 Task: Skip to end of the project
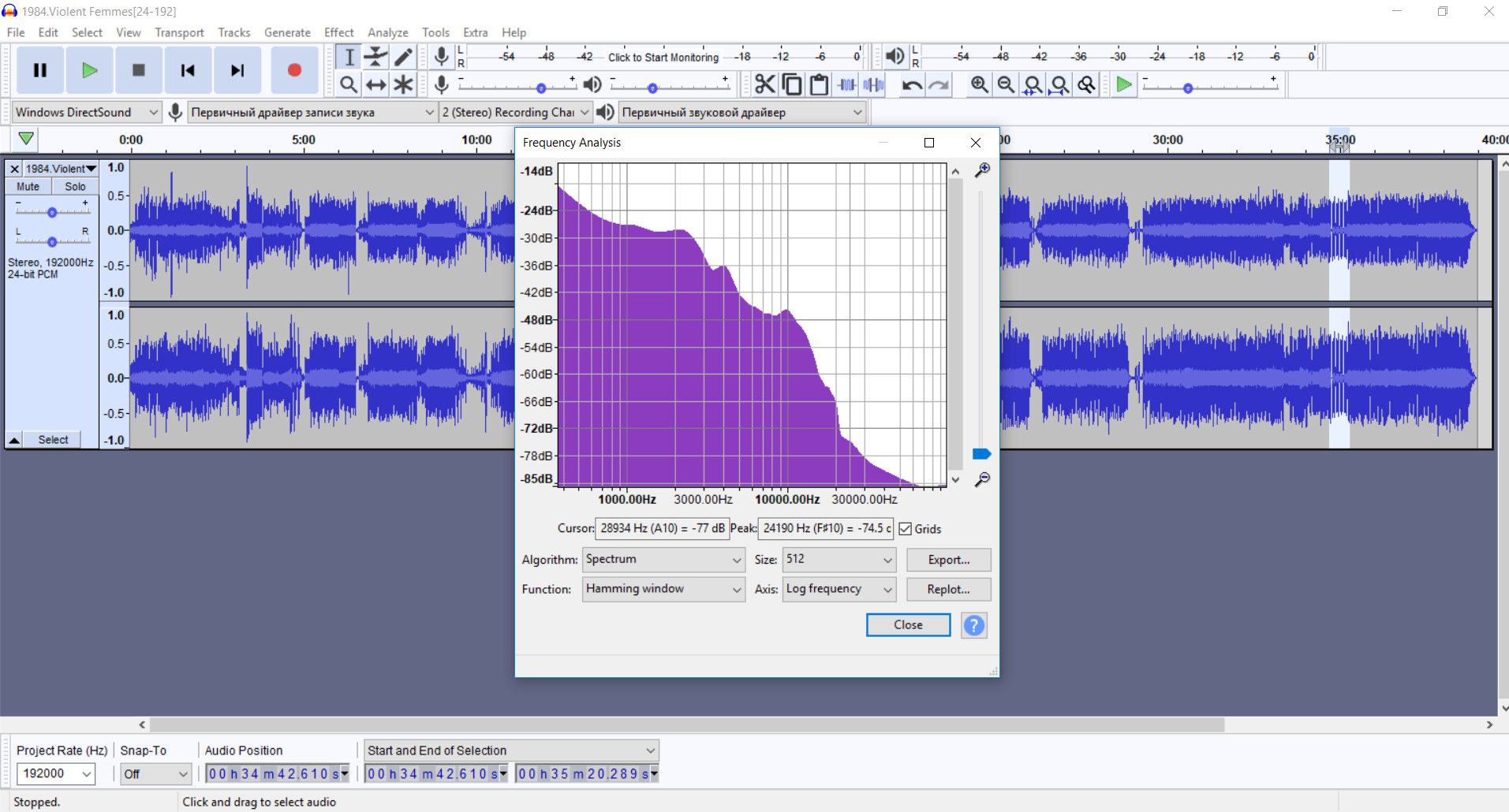point(237,70)
